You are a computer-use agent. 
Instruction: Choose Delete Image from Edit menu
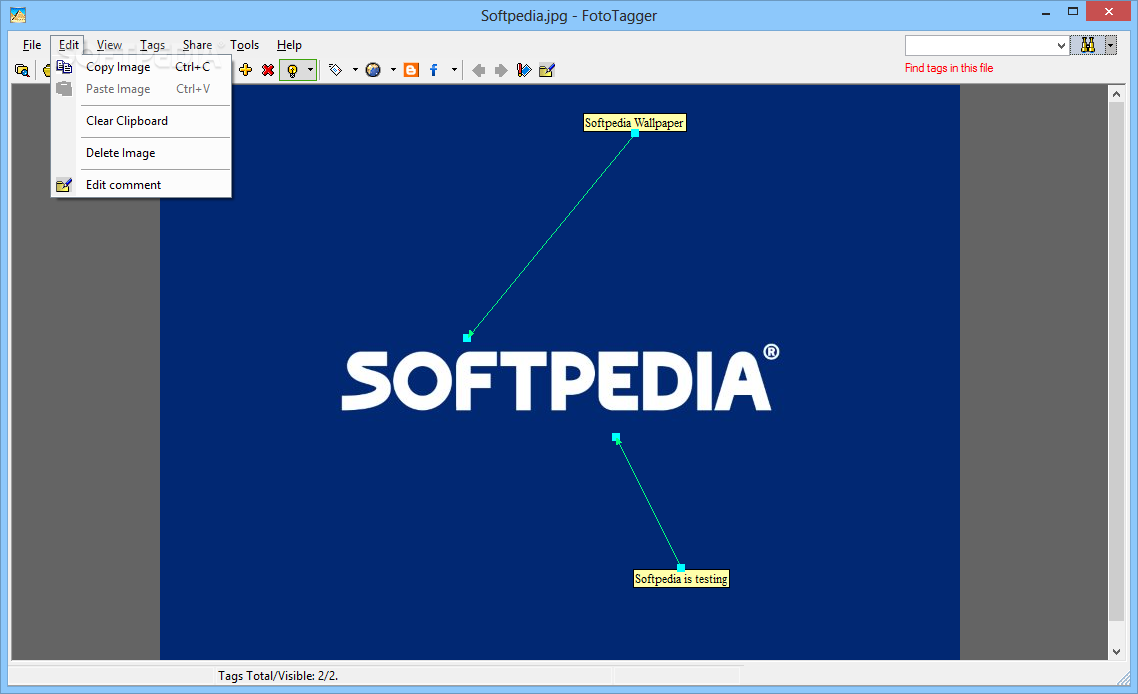[142, 152]
